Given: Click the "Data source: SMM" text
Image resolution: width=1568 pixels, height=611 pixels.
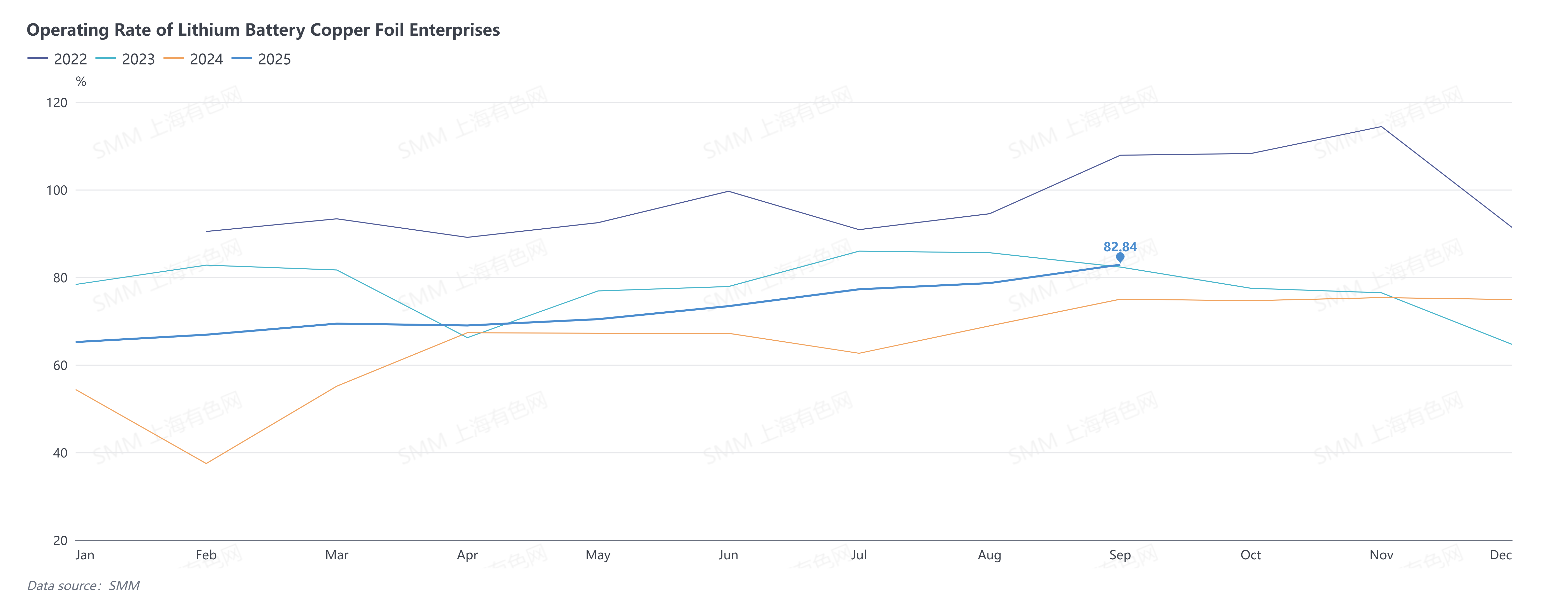Looking at the screenshot, I should coord(83,586).
